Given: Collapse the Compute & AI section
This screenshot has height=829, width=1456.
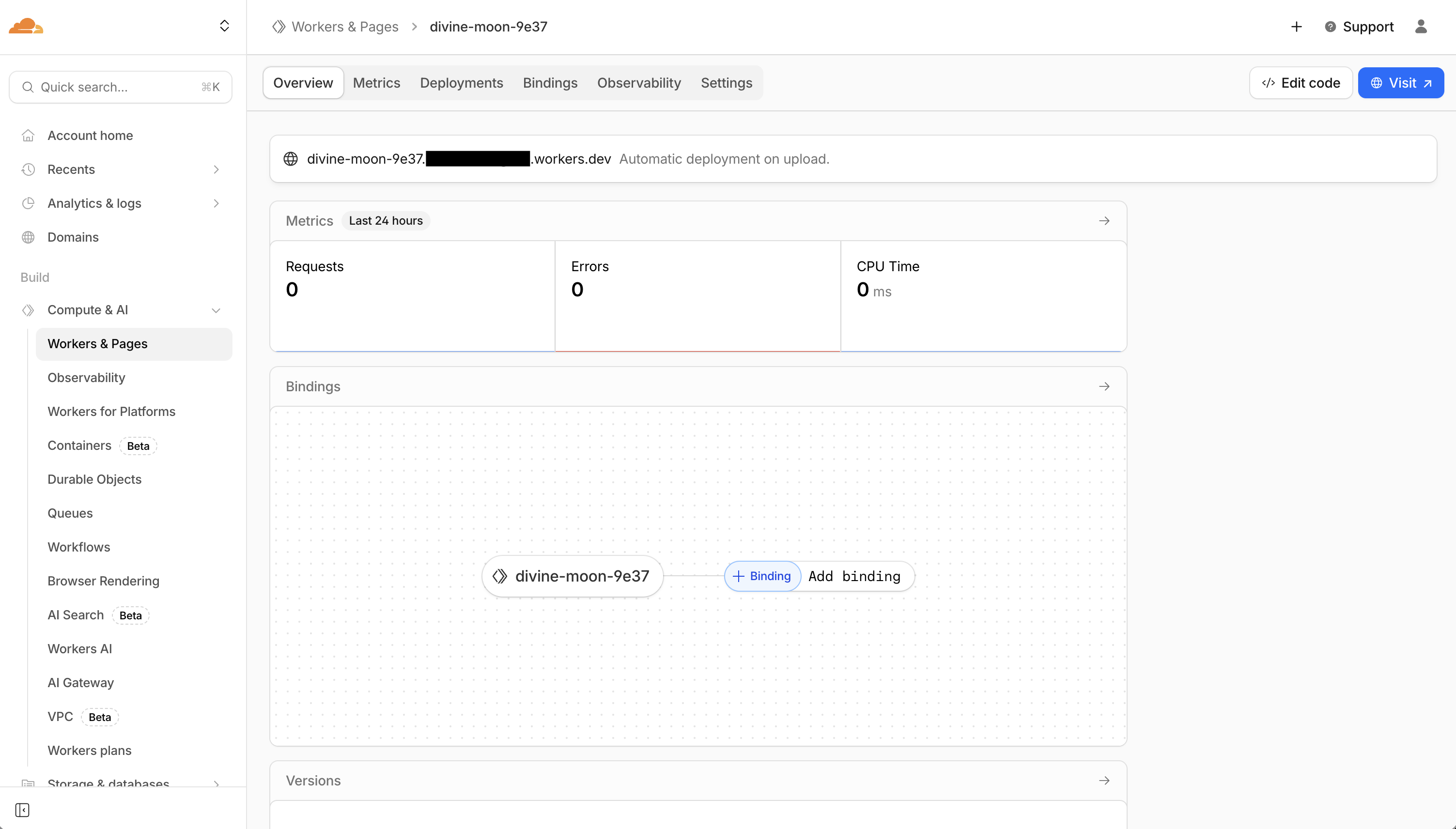Looking at the screenshot, I should [216, 310].
